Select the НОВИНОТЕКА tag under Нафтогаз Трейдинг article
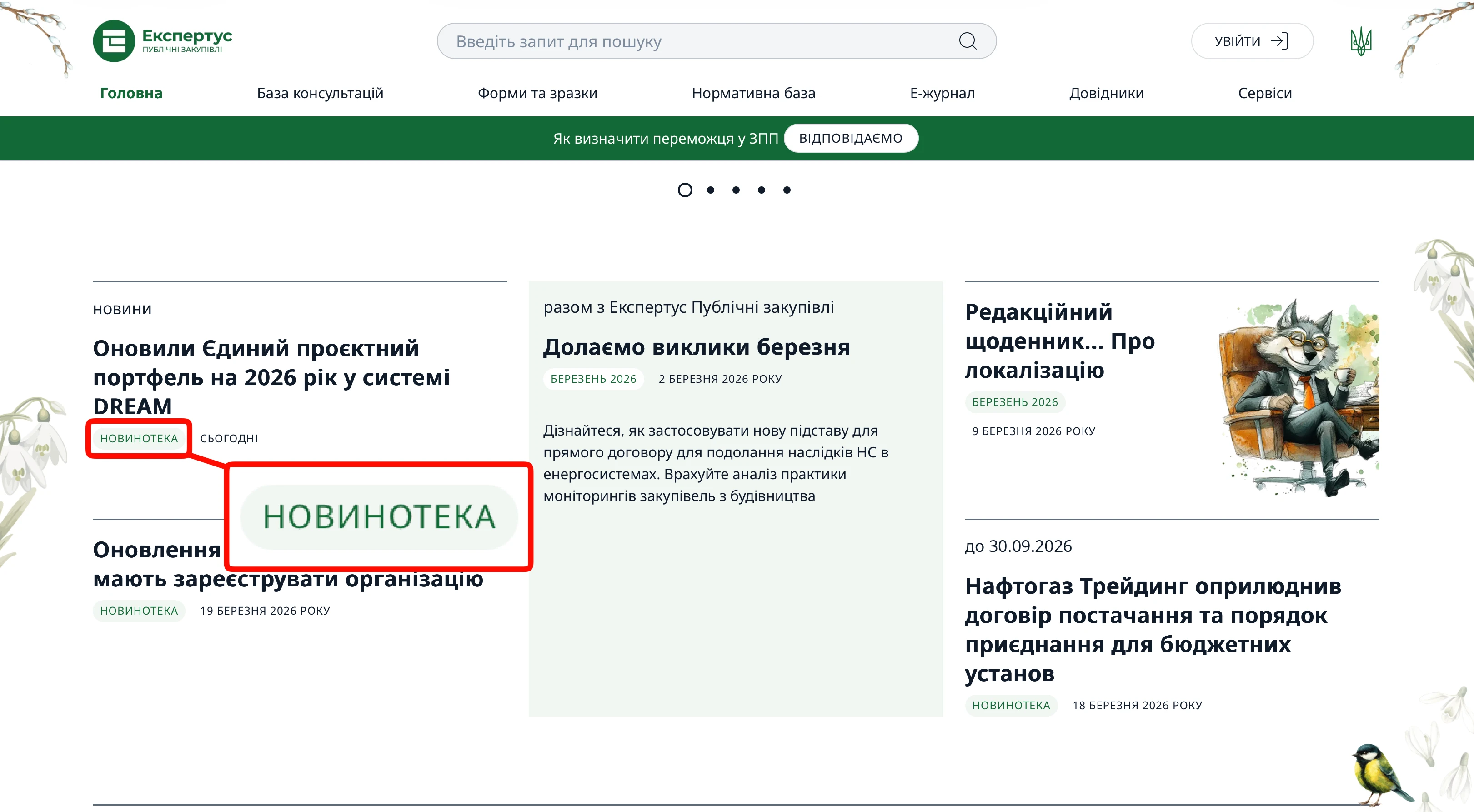 pyautogui.click(x=1011, y=706)
